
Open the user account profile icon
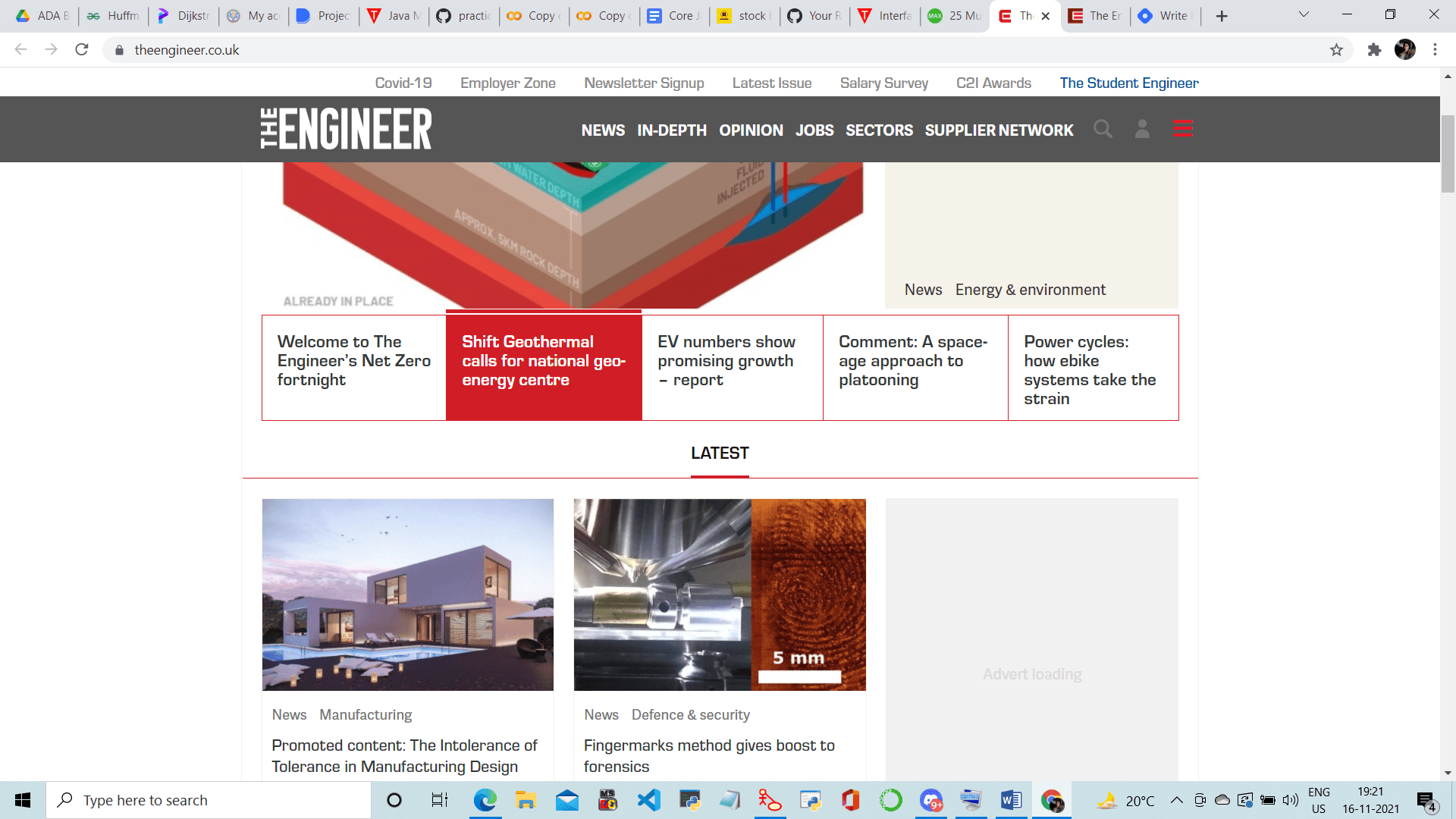pyautogui.click(x=1142, y=129)
